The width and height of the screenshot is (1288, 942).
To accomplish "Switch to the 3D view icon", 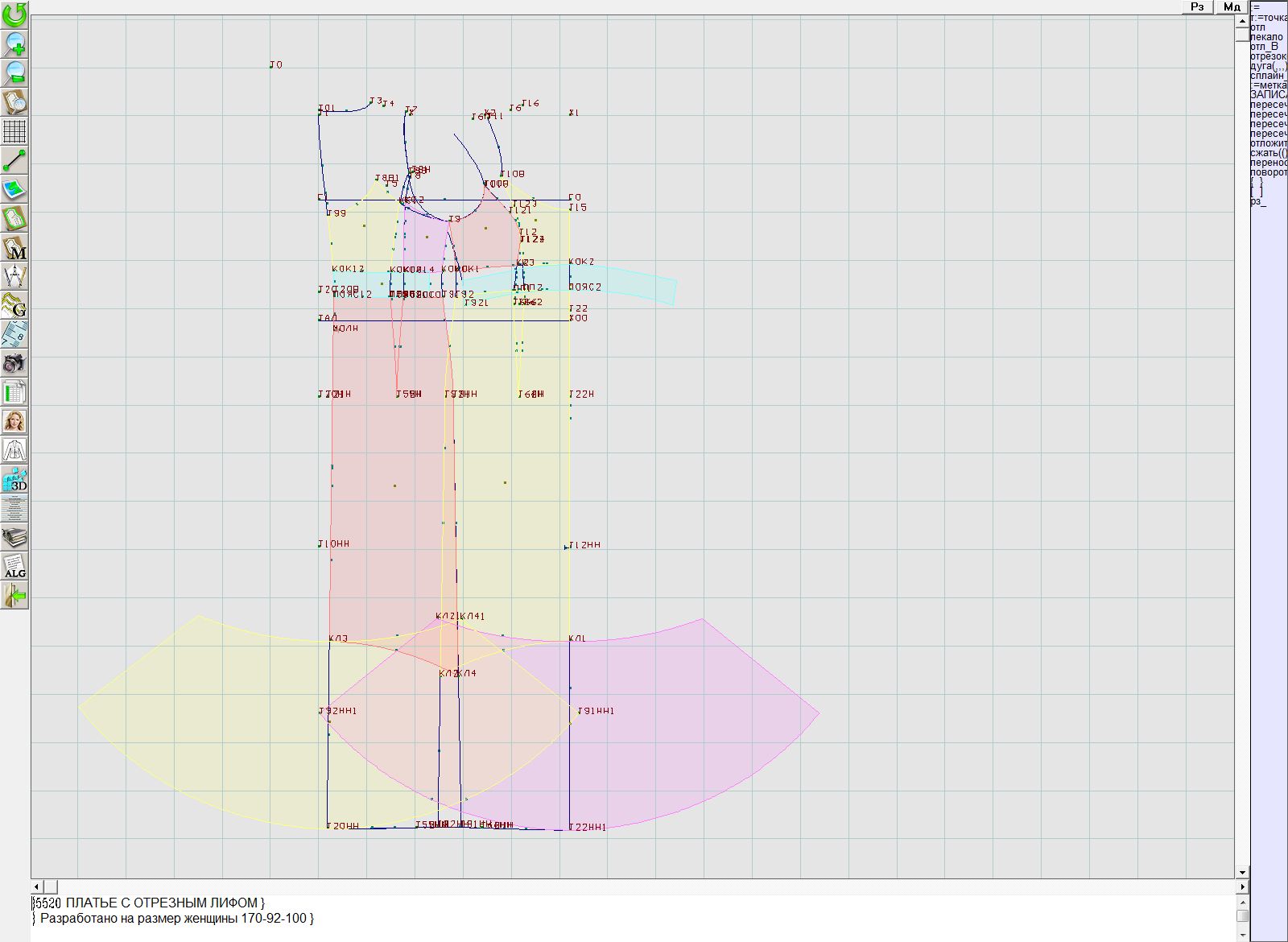I will coord(14,479).
